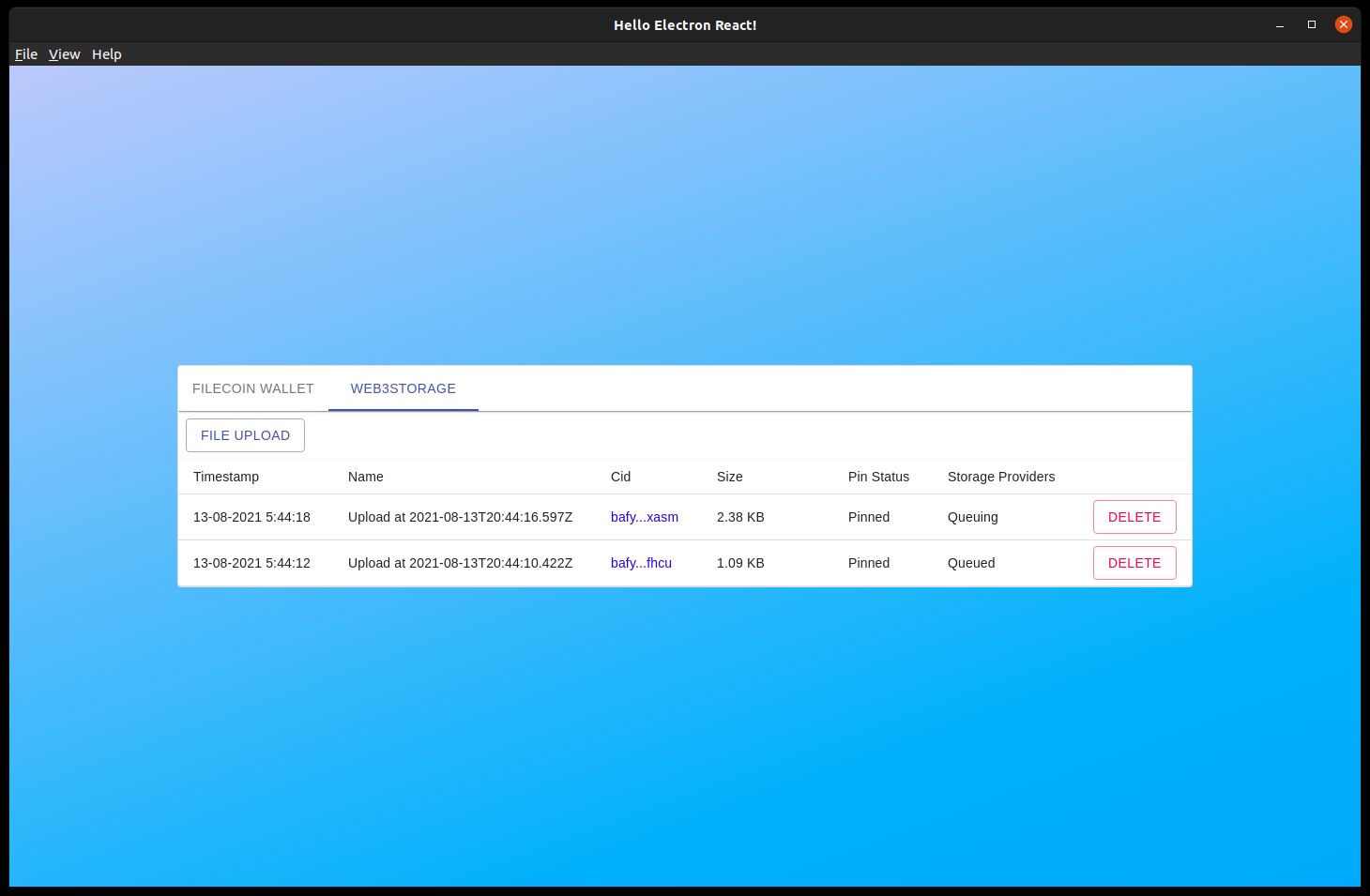Screen dimensions: 1370x896
Task: Click the Cid column header
Action: pos(620,477)
